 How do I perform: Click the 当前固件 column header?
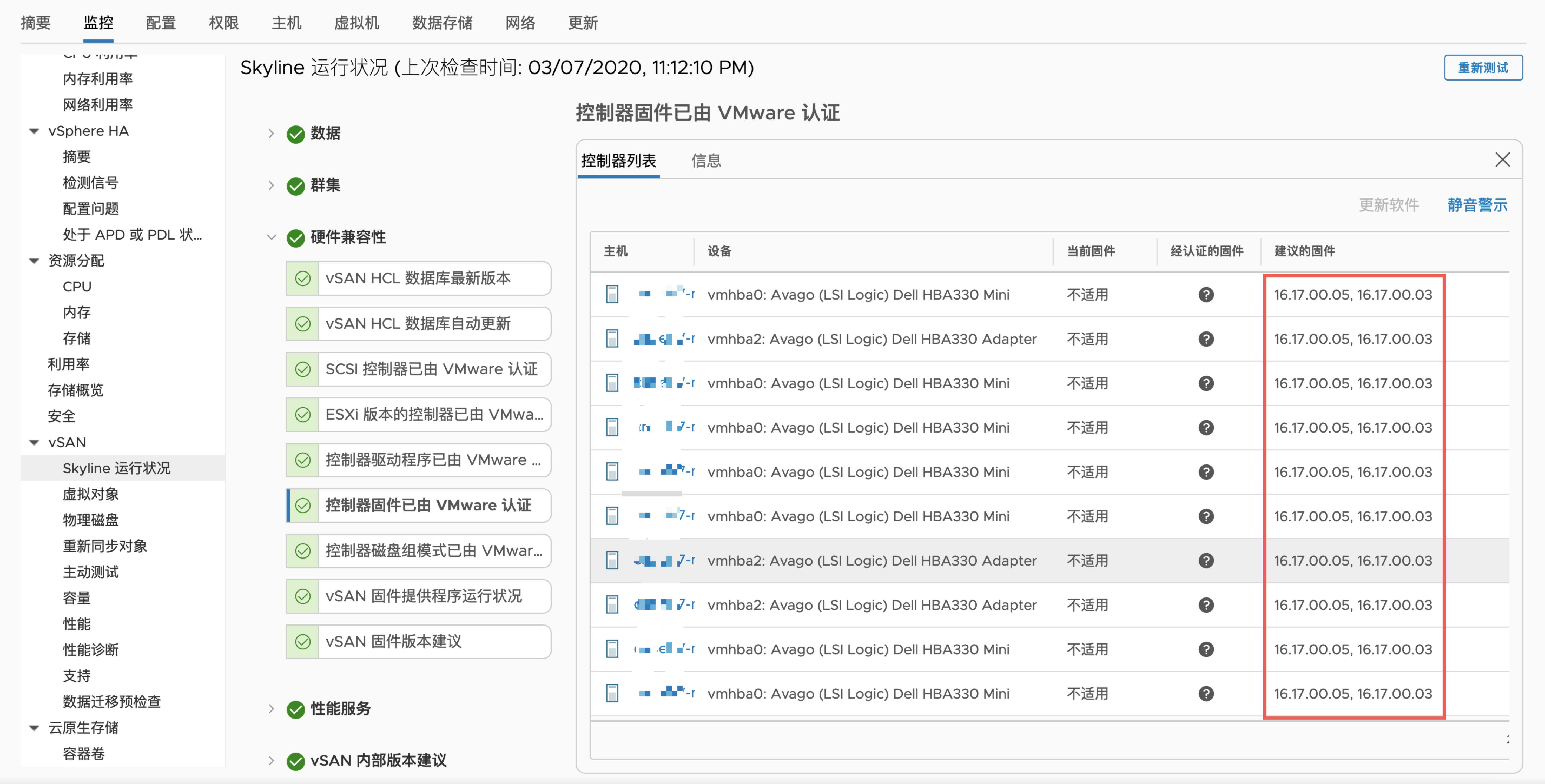point(1090,251)
